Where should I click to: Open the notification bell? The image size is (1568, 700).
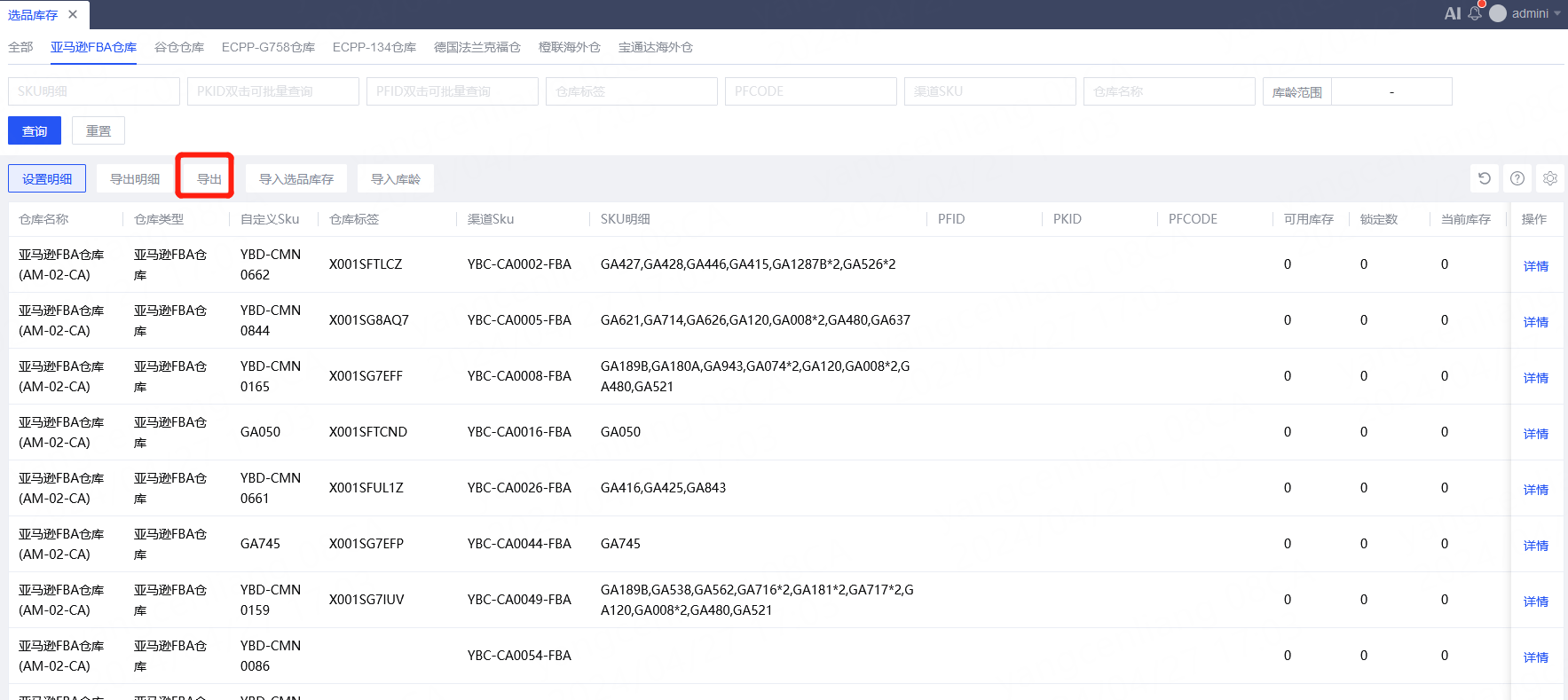click(1475, 13)
